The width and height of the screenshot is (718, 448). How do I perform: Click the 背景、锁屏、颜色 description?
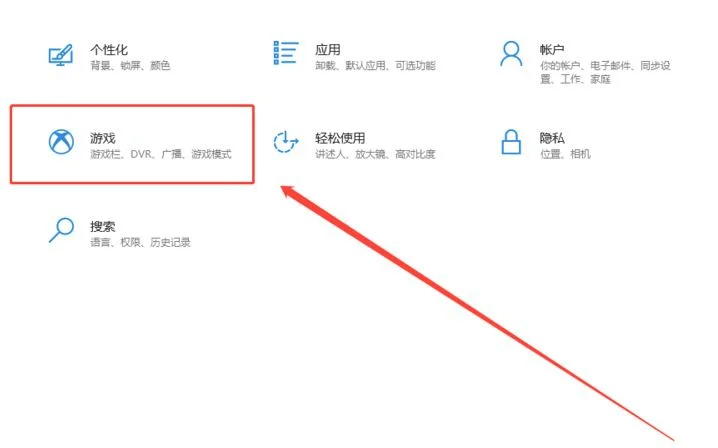130,66
